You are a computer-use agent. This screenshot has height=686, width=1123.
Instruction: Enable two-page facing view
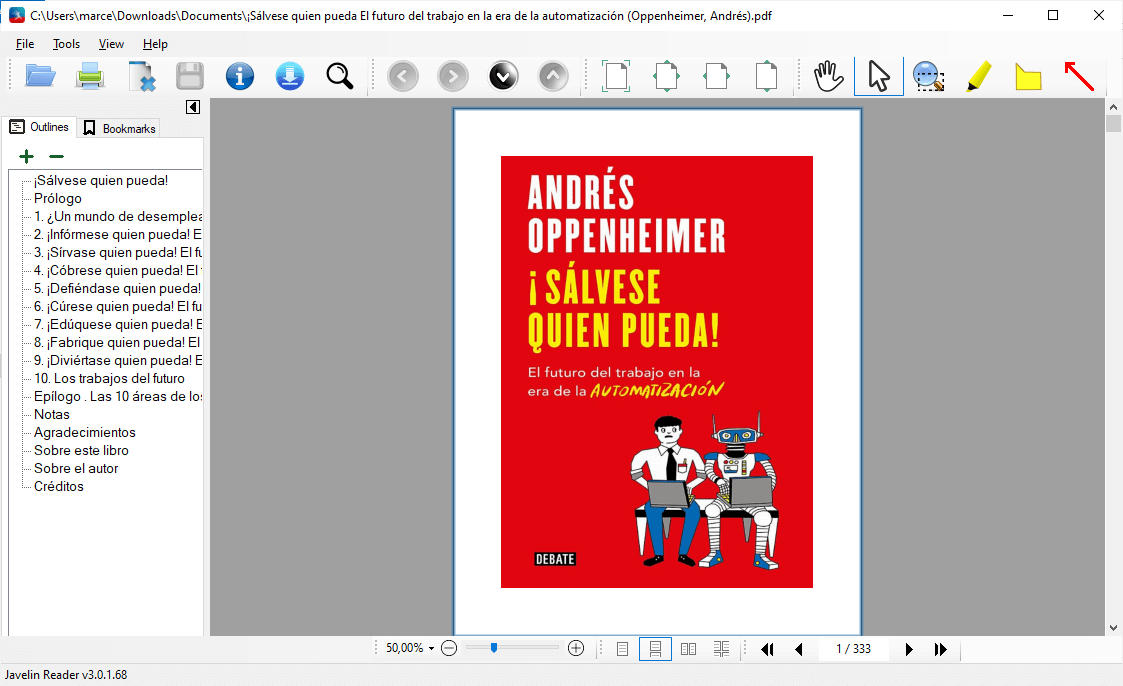[x=688, y=649]
